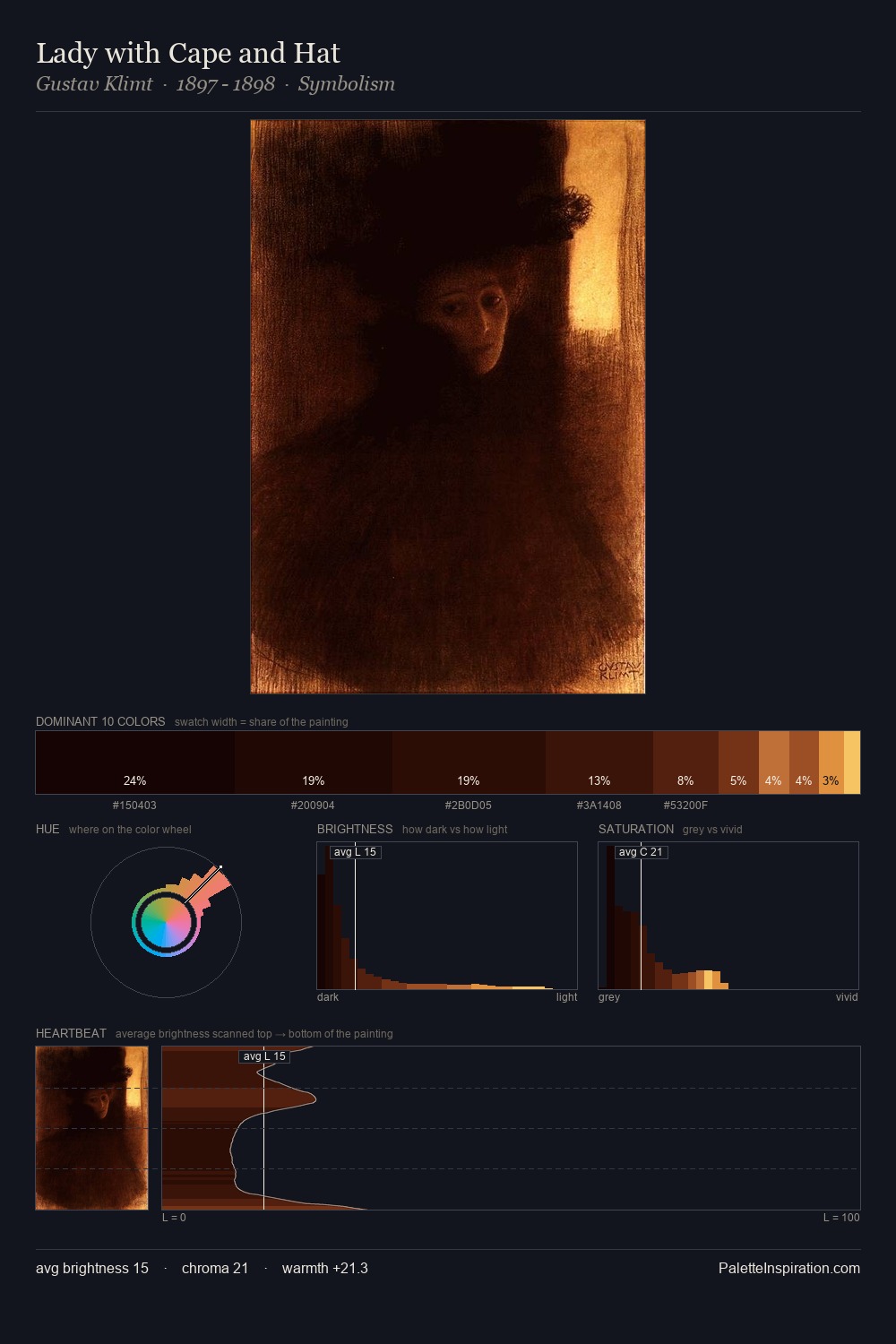The image size is (896, 1344).
Task: Click the 'light' axis label
Action: (x=566, y=997)
